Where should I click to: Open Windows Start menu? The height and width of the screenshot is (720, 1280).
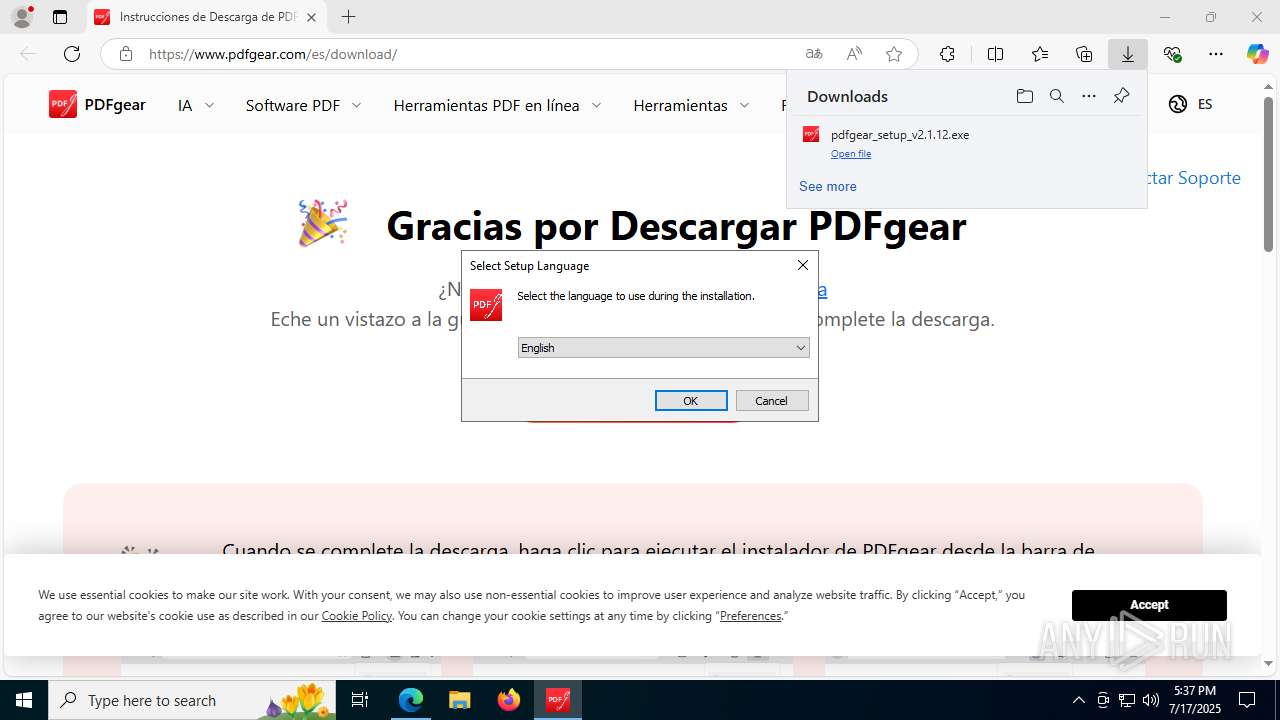point(24,700)
